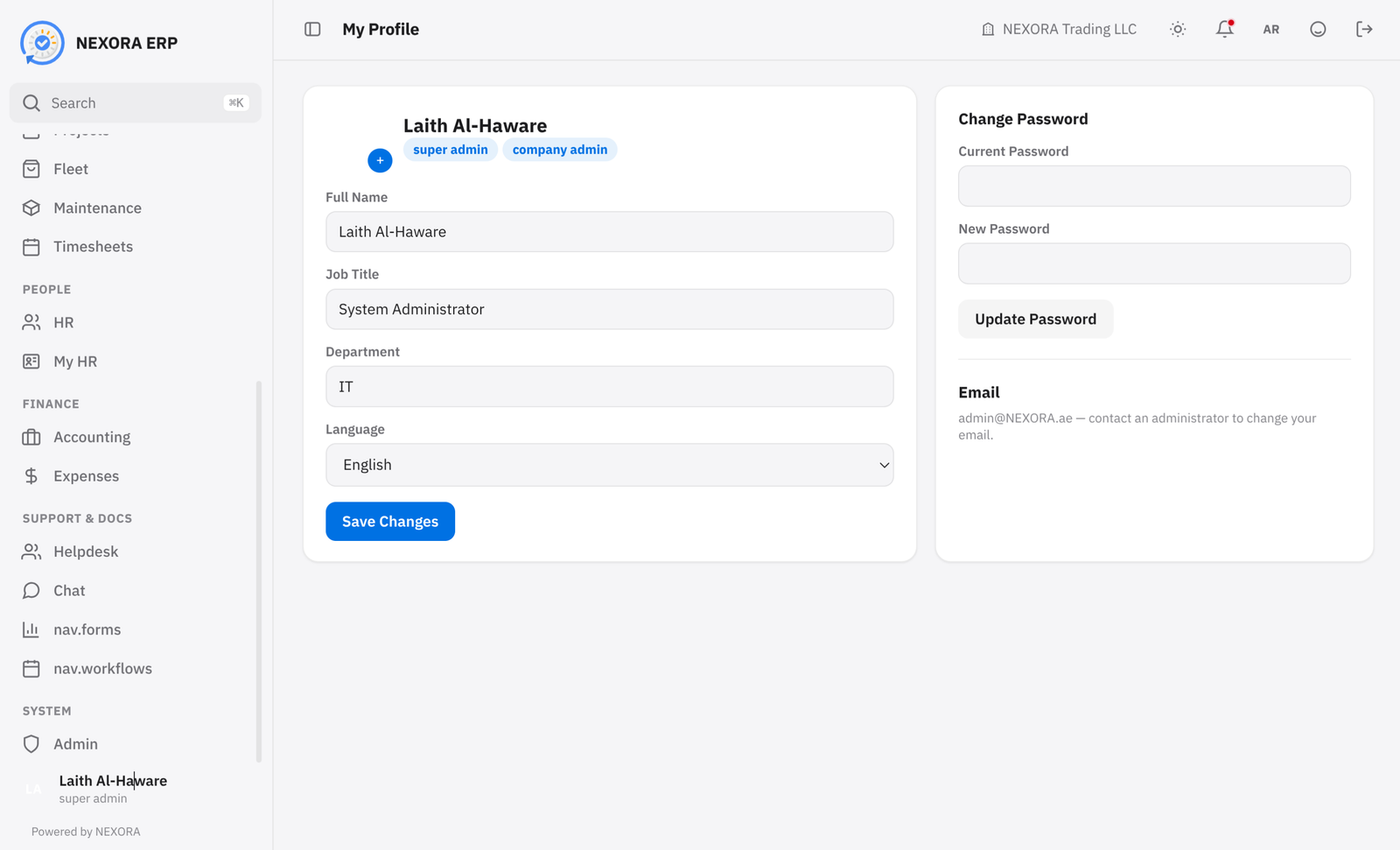Click Save Changes button
Image resolution: width=1400 pixels, height=850 pixels.
390,521
